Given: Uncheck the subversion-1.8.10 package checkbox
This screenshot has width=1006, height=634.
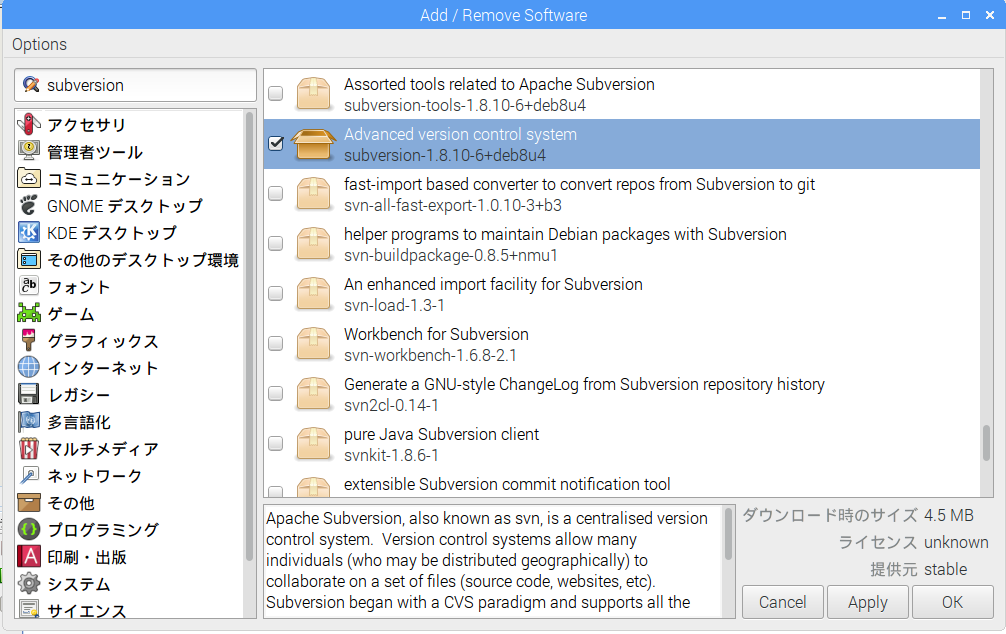Looking at the screenshot, I should click(276, 144).
